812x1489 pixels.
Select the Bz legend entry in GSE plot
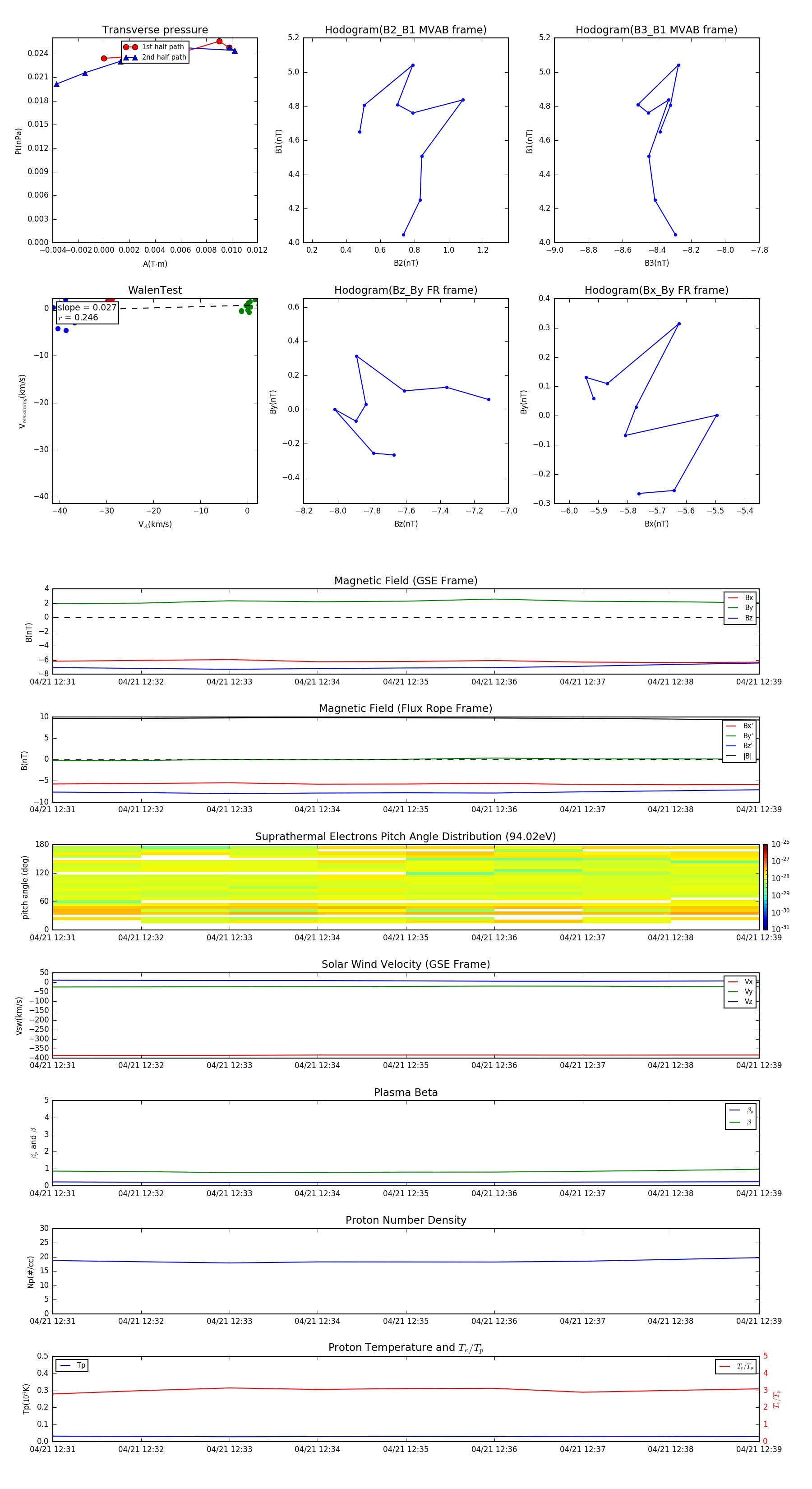coord(740,618)
